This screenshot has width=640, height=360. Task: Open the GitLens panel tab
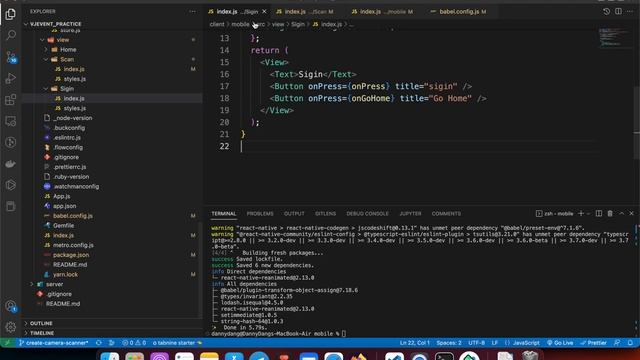325,213
